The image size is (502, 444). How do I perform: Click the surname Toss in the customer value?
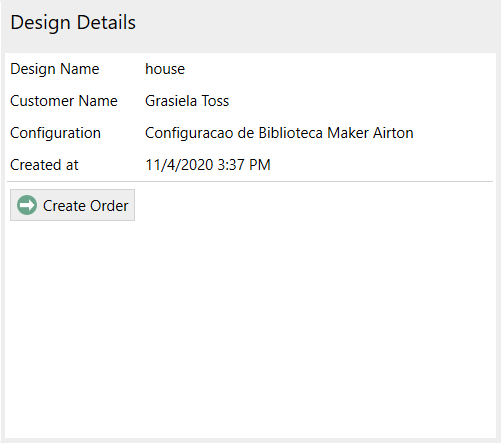click(x=215, y=101)
